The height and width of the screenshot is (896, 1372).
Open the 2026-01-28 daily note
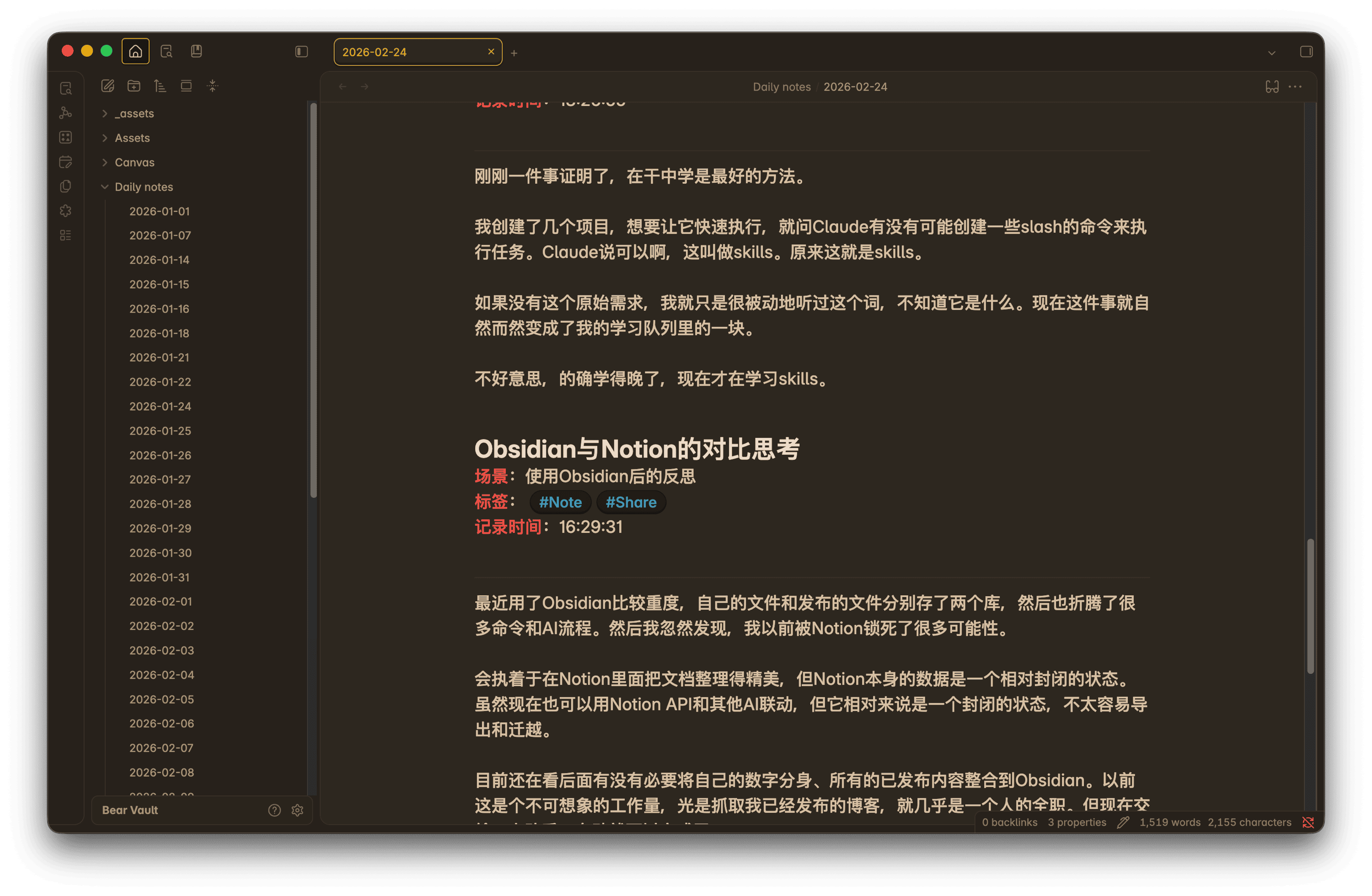(160, 504)
